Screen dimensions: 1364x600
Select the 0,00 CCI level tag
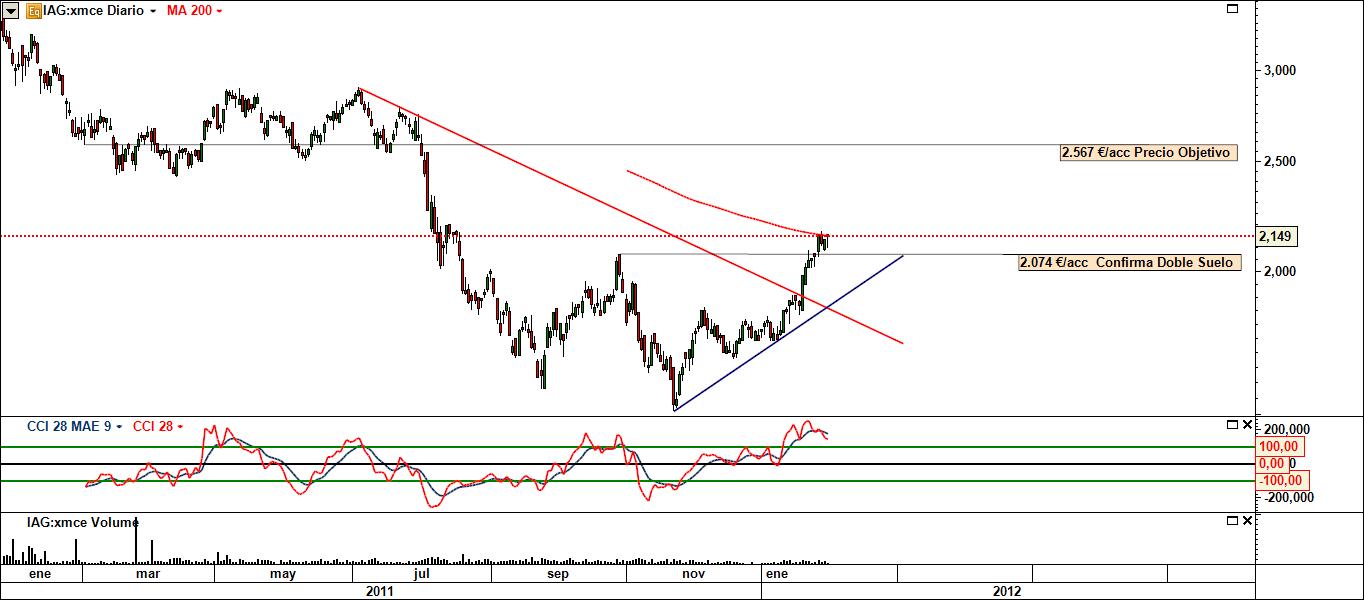coord(1271,464)
